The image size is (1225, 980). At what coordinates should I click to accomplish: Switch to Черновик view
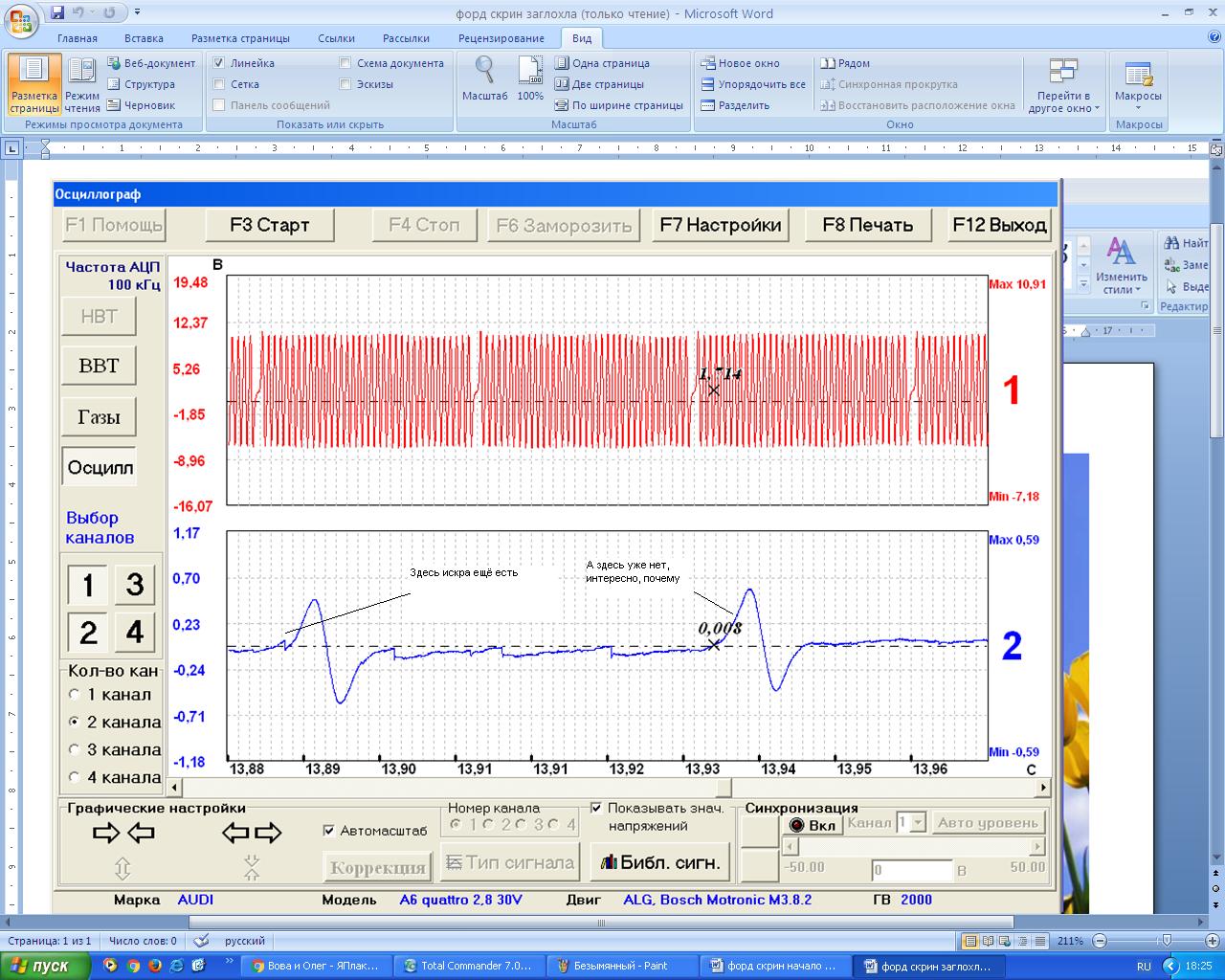click(141, 105)
